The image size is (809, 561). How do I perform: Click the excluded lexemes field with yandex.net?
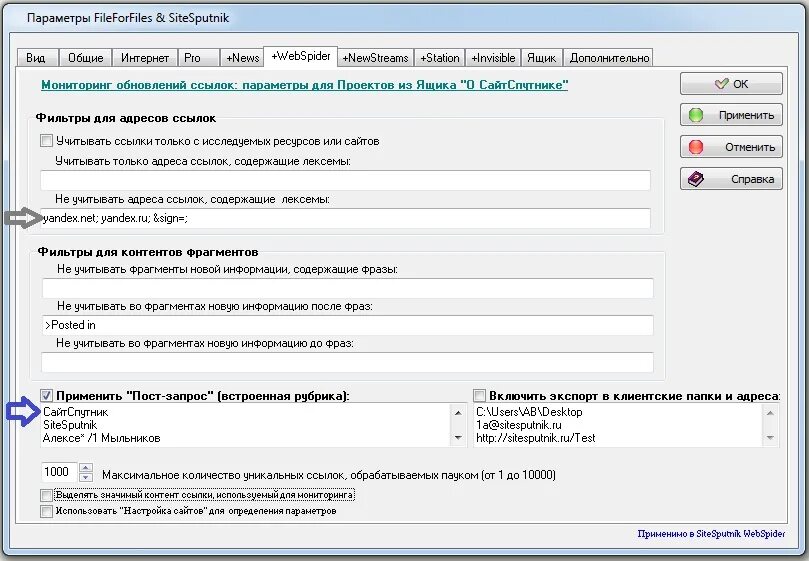coord(345,218)
